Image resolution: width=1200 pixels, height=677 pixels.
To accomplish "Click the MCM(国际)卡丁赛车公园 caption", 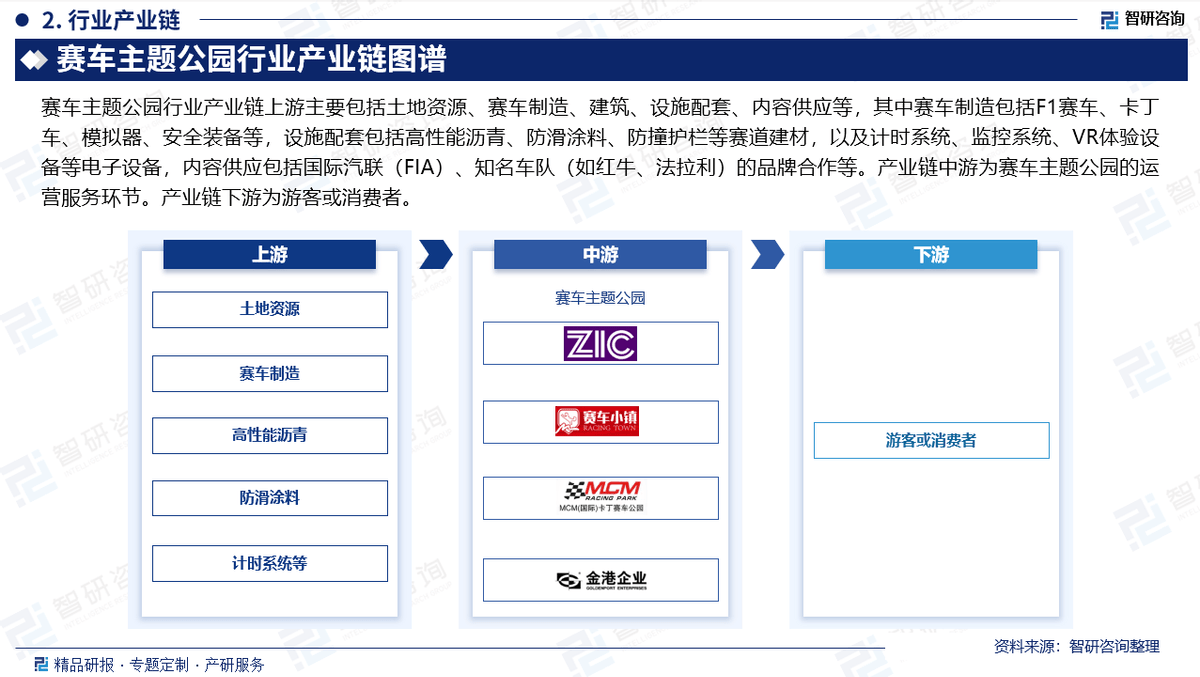I will 601,508.
